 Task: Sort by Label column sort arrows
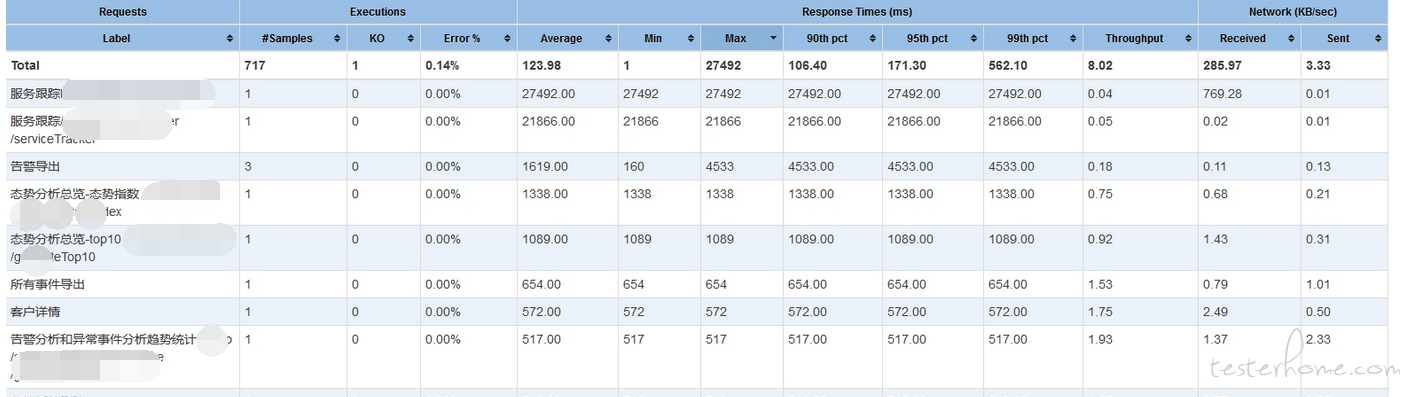pos(230,39)
